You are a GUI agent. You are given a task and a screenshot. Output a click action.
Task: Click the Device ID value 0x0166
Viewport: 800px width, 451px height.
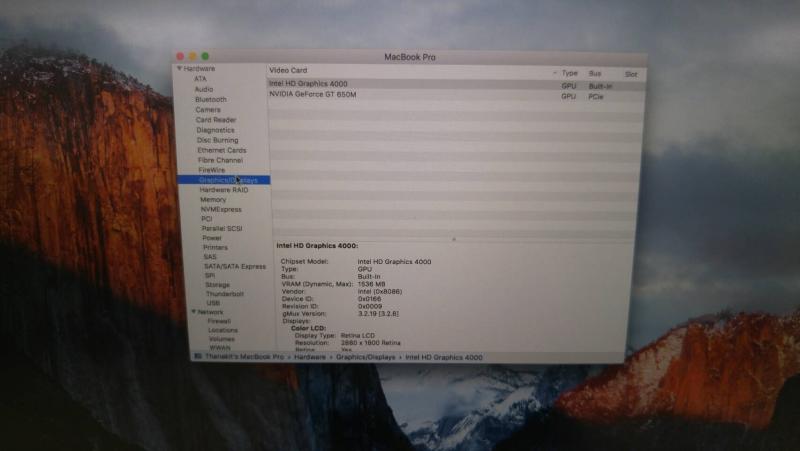[369, 299]
